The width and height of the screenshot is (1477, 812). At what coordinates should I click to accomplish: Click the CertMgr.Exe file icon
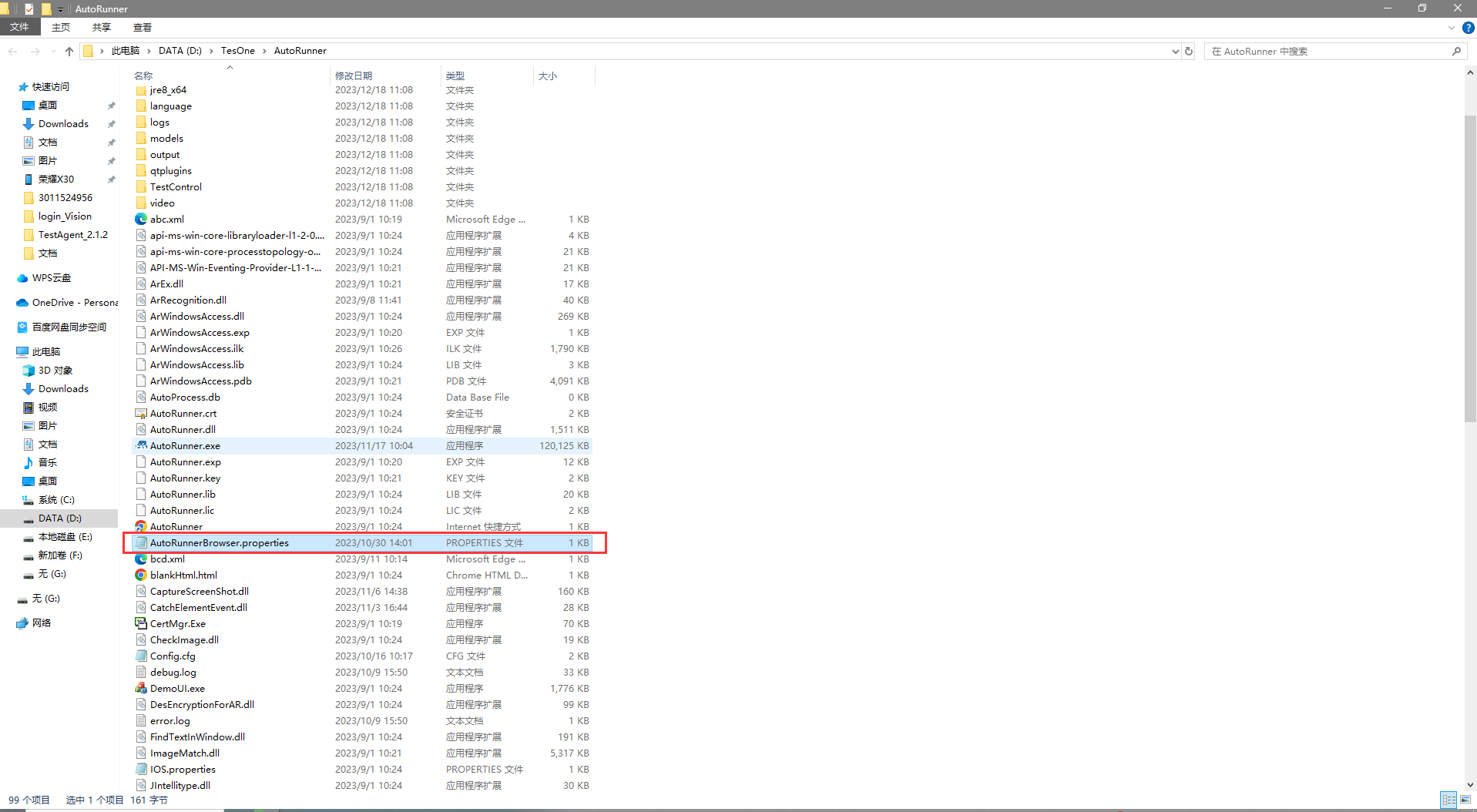click(141, 624)
